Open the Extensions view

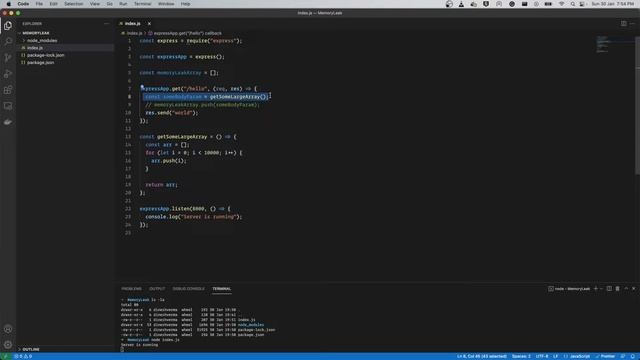point(8,90)
